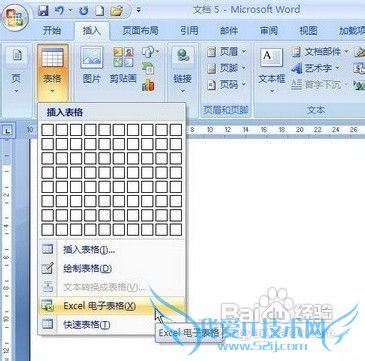Open file folder icon in quick access toolbar
The width and height of the screenshot is (365, 361).
point(116,11)
